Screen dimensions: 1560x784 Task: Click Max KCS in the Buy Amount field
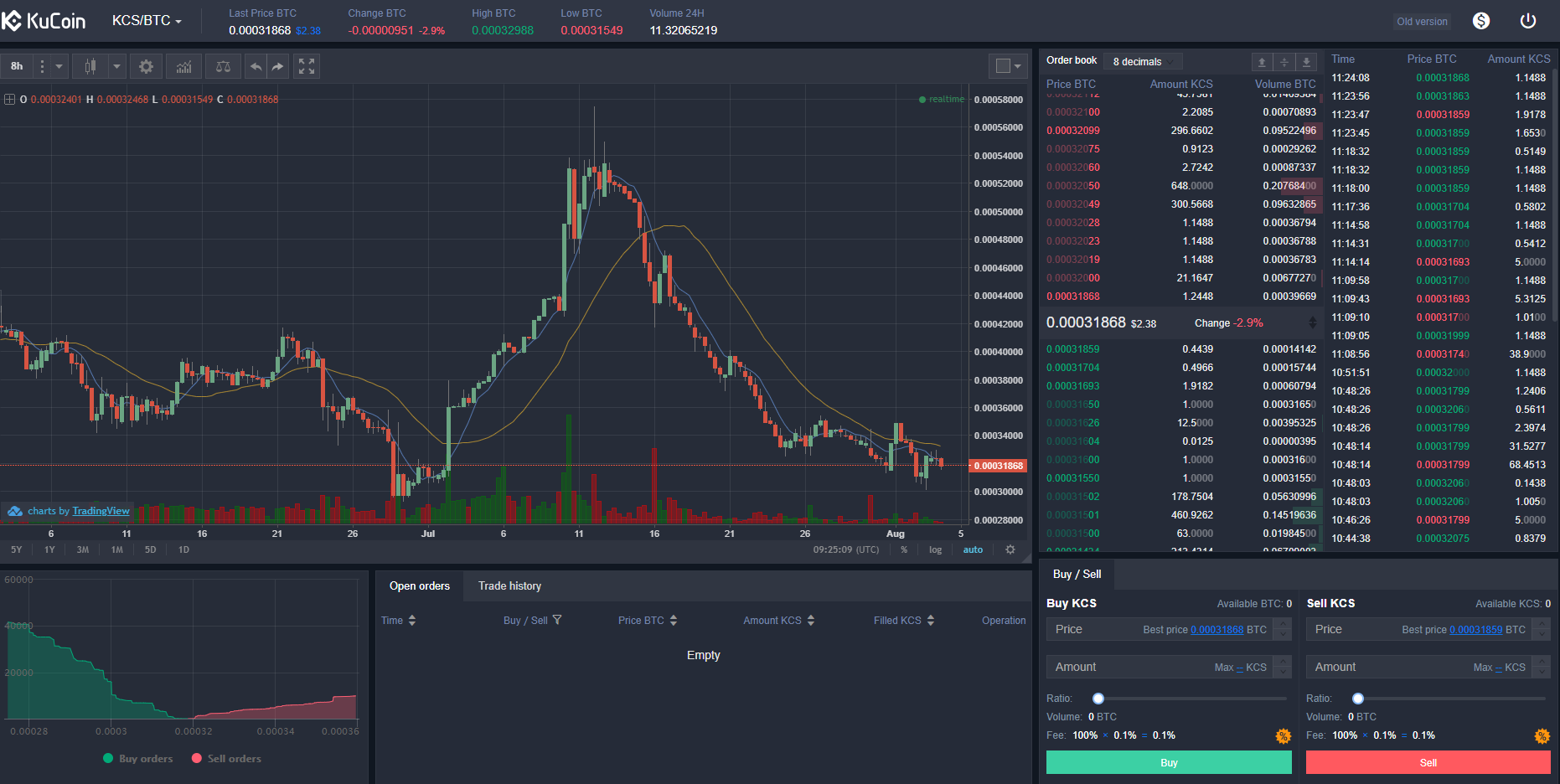(x=1241, y=668)
